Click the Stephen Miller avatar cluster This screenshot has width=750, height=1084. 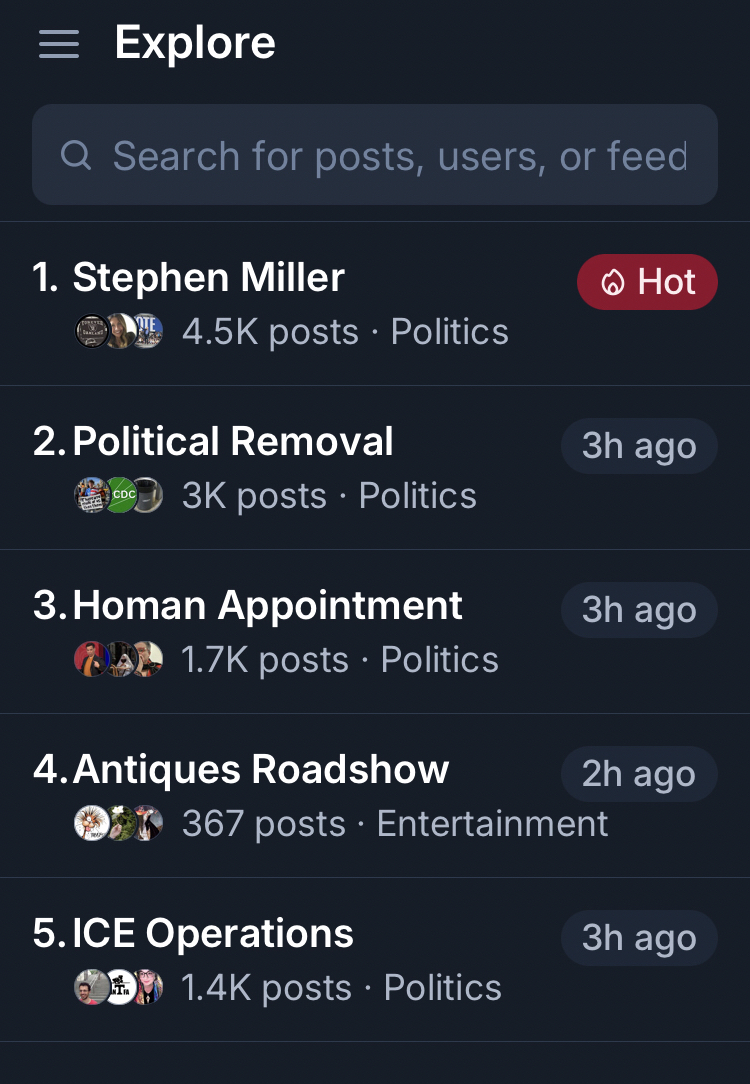[x=119, y=332]
